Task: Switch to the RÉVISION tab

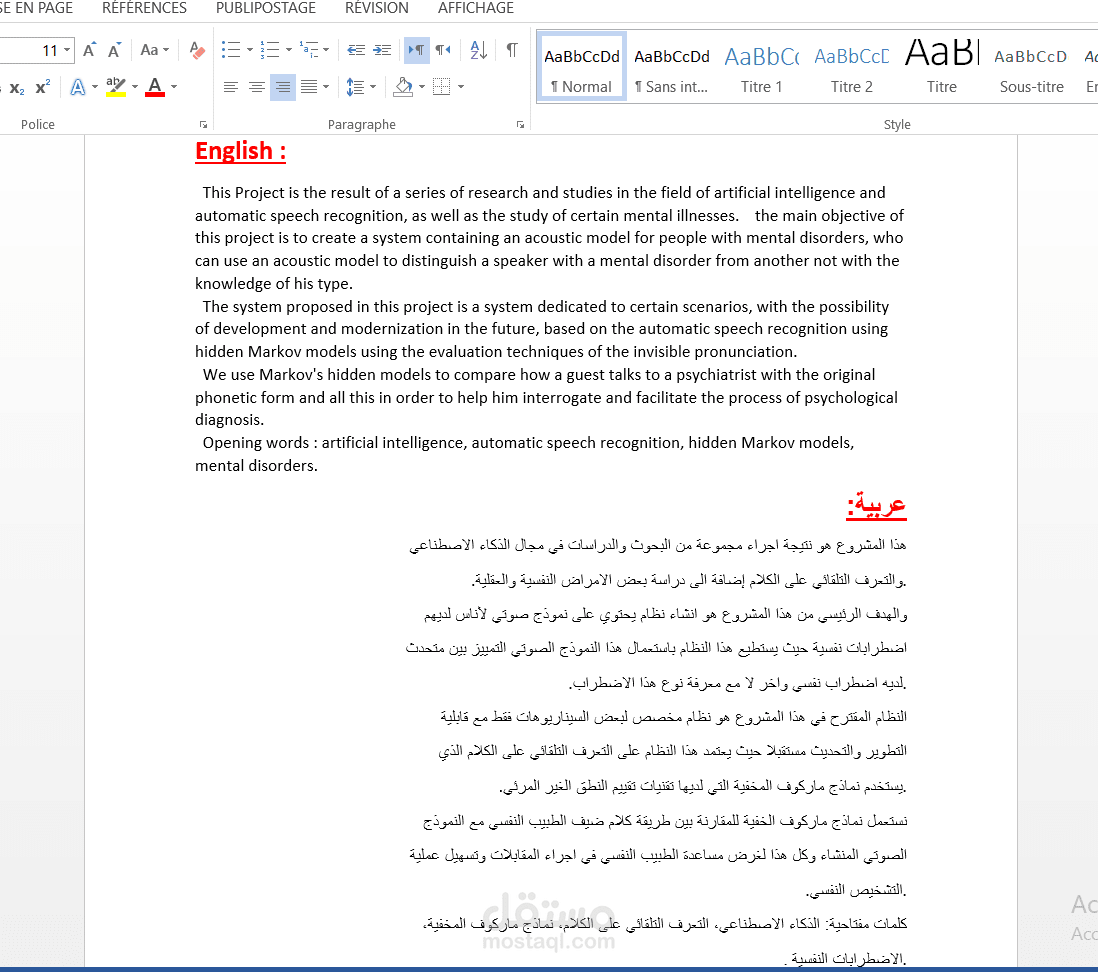Action: coord(377,8)
